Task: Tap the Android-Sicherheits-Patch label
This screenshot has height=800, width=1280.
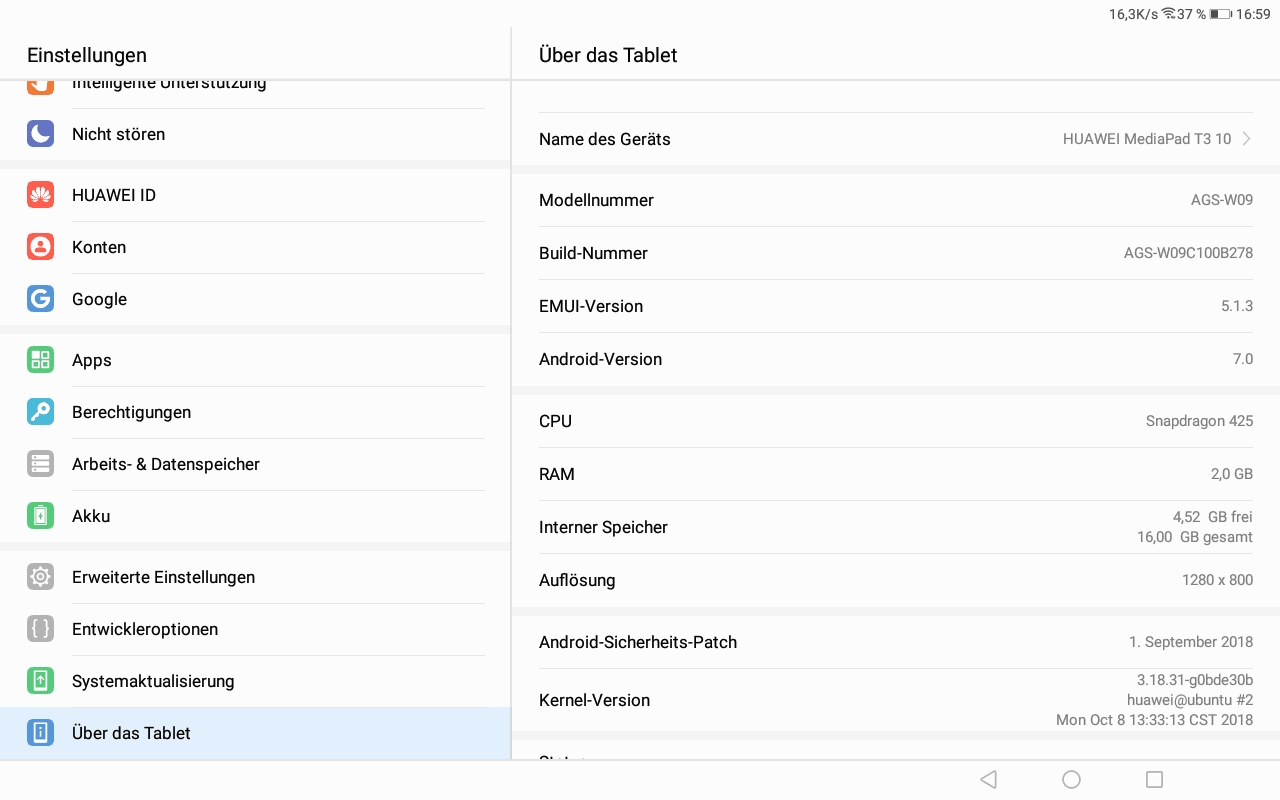Action: click(638, 642)
